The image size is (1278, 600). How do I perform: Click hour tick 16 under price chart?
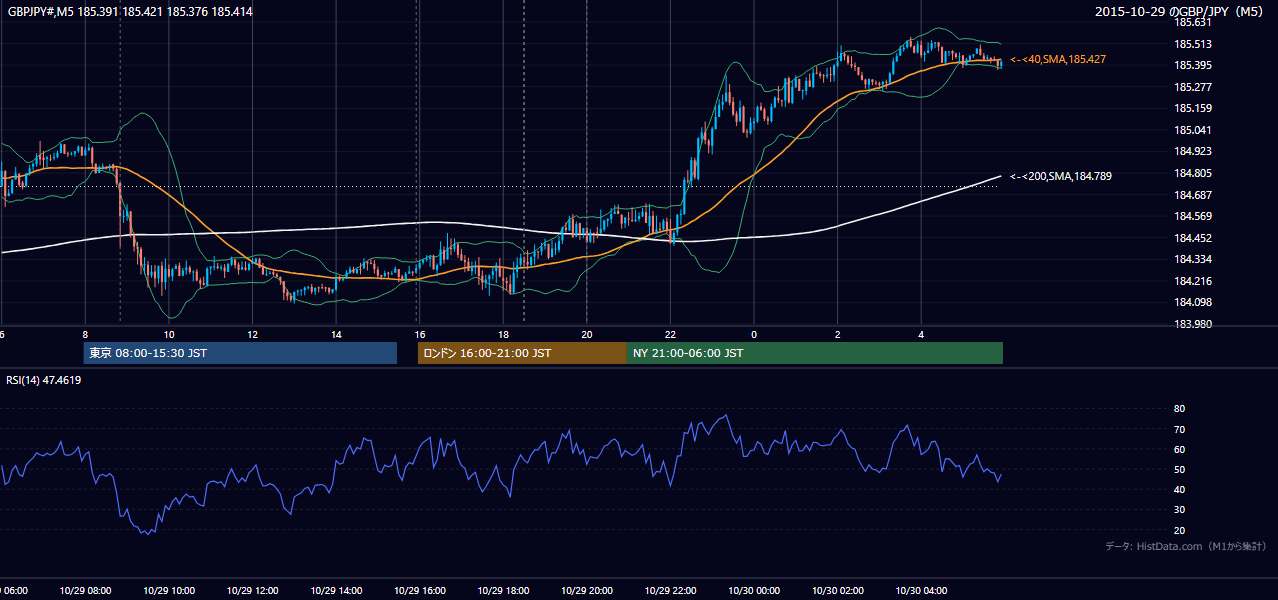tap(420, 335)
